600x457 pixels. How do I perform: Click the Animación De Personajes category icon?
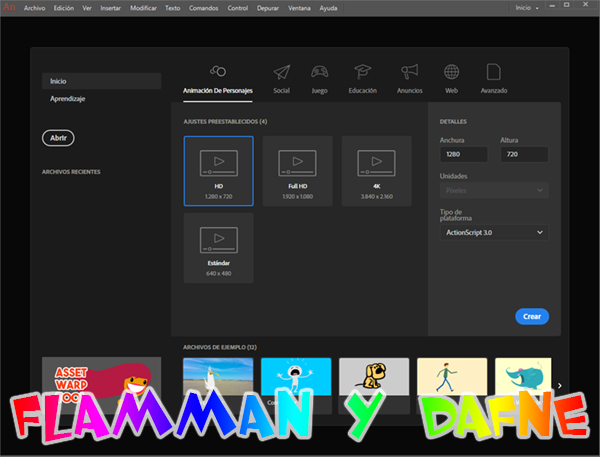(218, 71)
